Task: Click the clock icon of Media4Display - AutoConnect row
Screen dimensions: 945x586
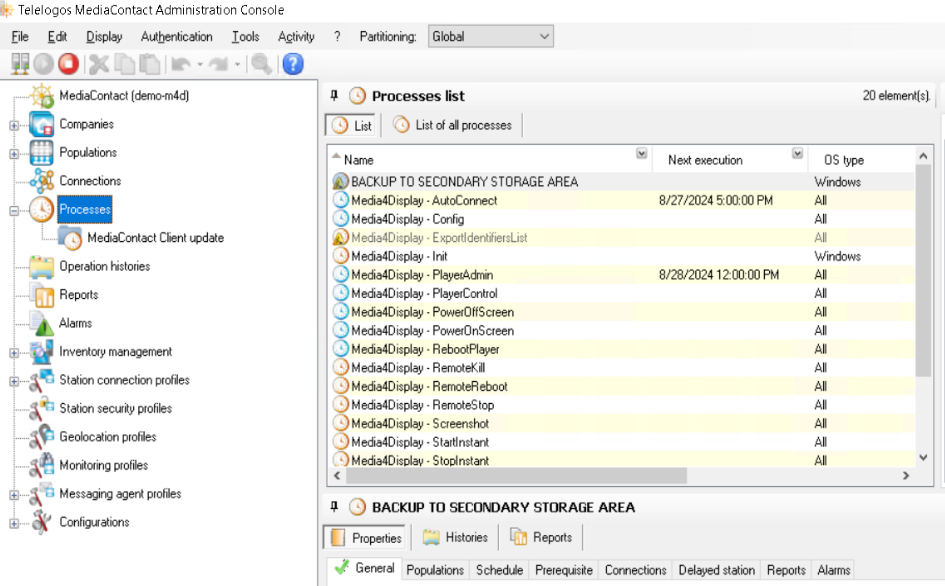Action: (x=341, y=200)
